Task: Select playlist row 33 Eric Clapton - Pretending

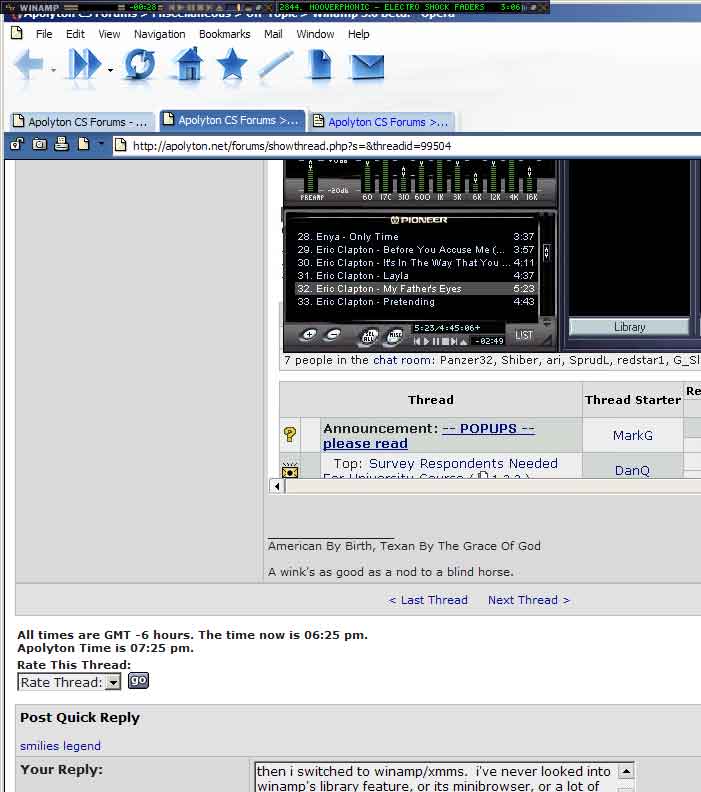Action: tap(415, 302)
